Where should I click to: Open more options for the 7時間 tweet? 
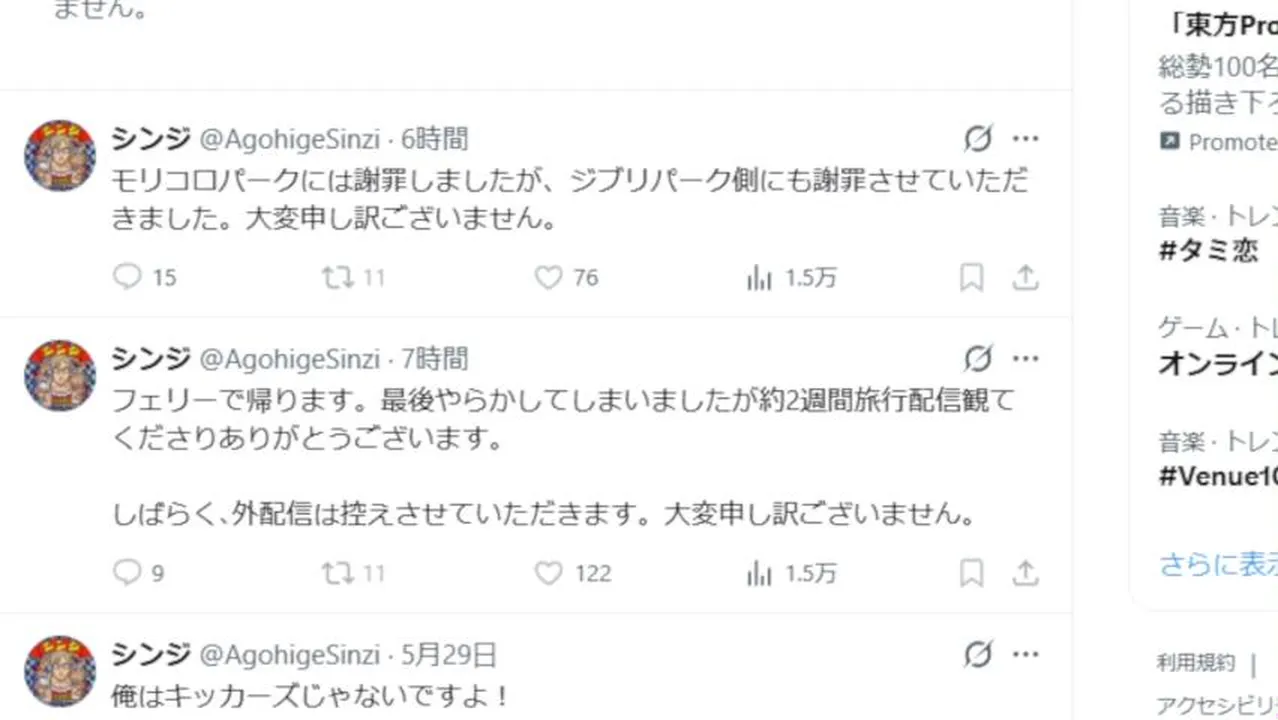click(x=1026, y=359)
